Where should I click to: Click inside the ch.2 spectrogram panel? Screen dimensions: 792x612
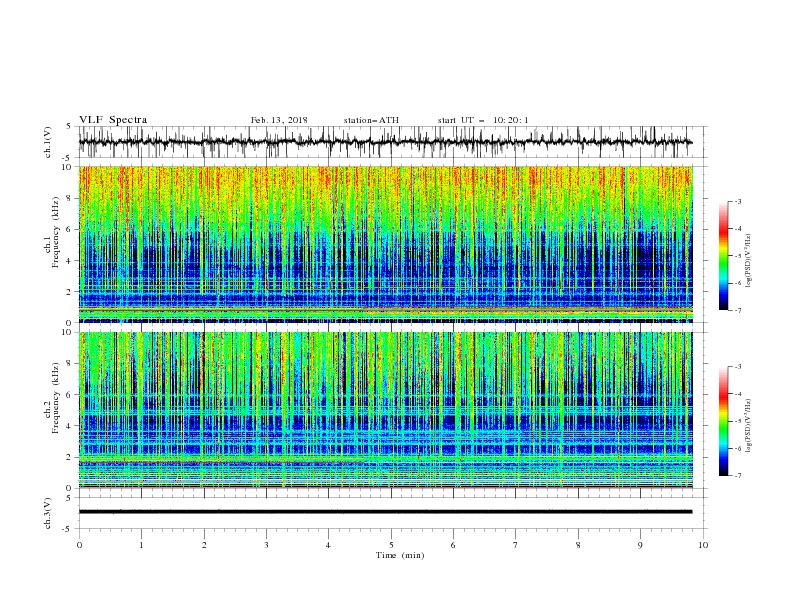[385, 410]
